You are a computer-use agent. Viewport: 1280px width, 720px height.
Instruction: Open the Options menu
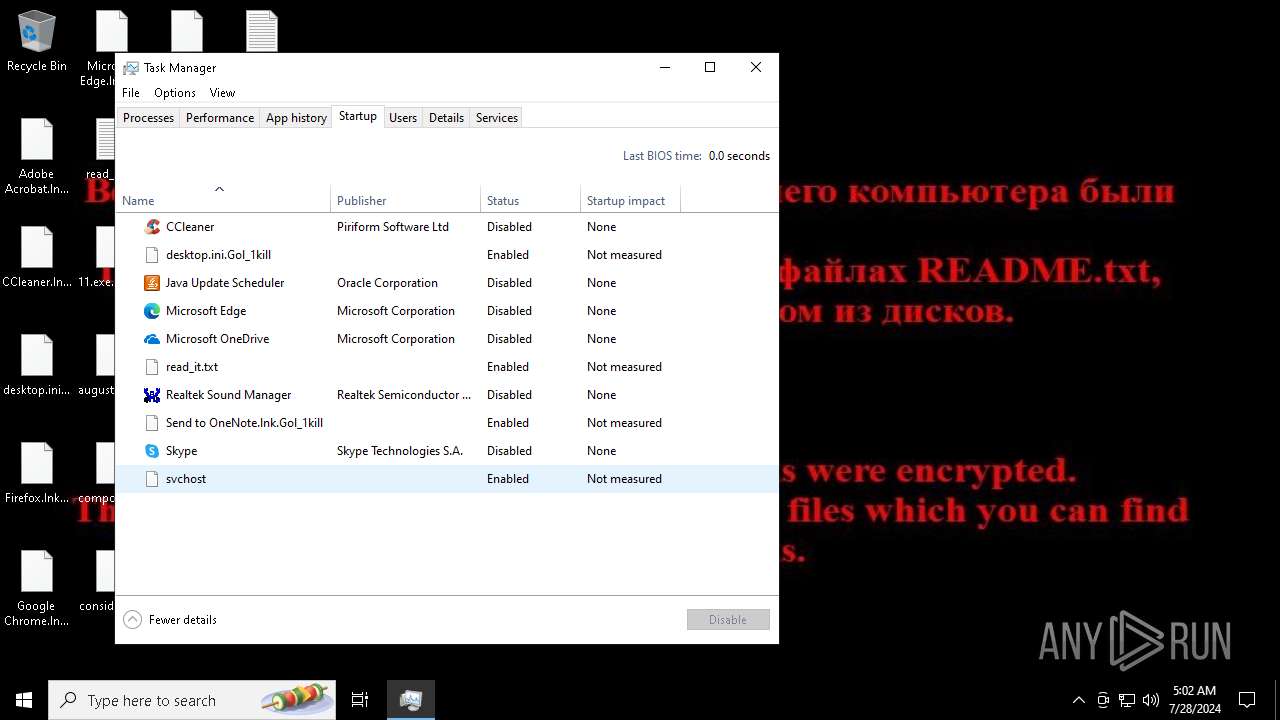coord(175,93)
